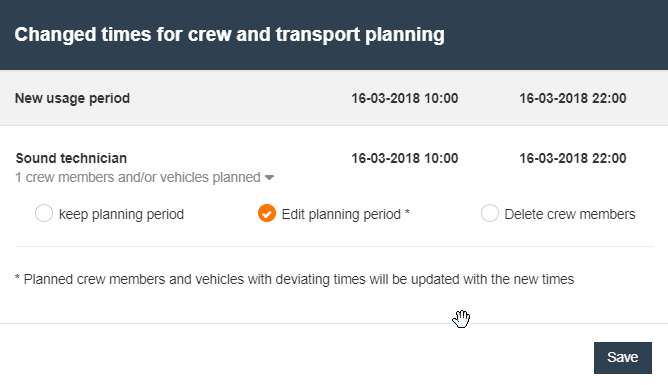668x385 pixels.
Task: Click the "Delete crew members" label text
Action: [570, 214]
